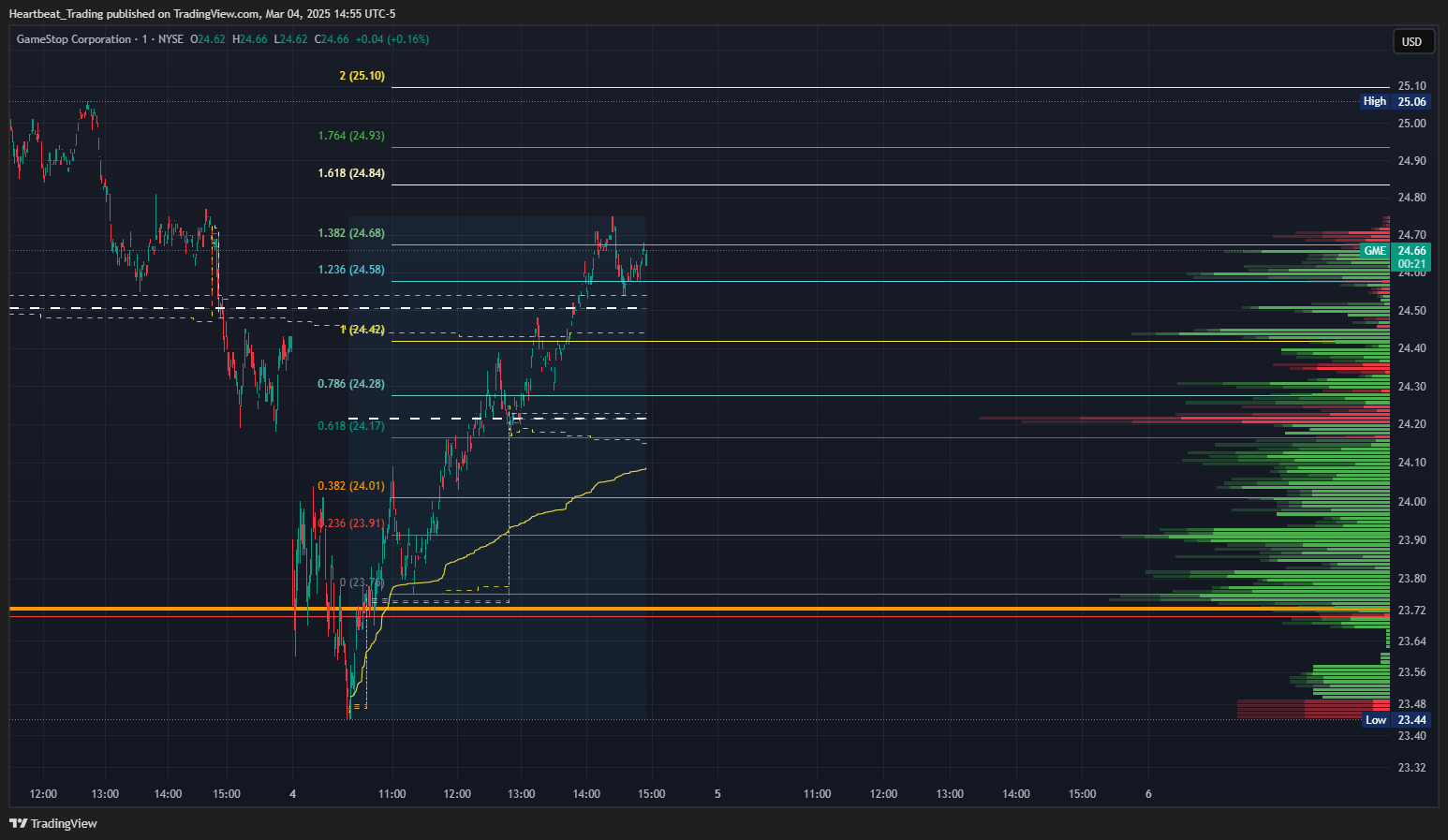Click the open value O24.62
This screenshot has height=840, width=1448.
click(x=208, y=39)
